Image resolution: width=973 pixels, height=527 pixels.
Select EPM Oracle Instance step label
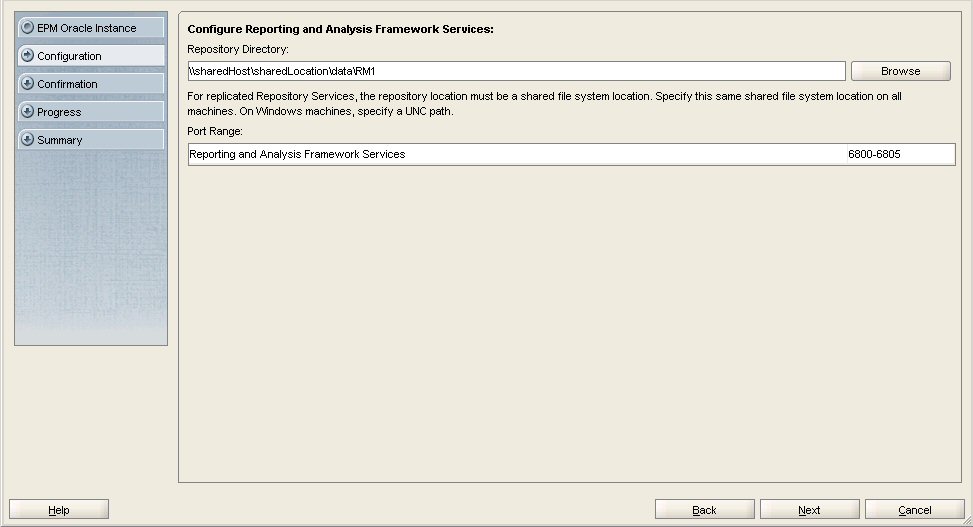coord(86,28)
